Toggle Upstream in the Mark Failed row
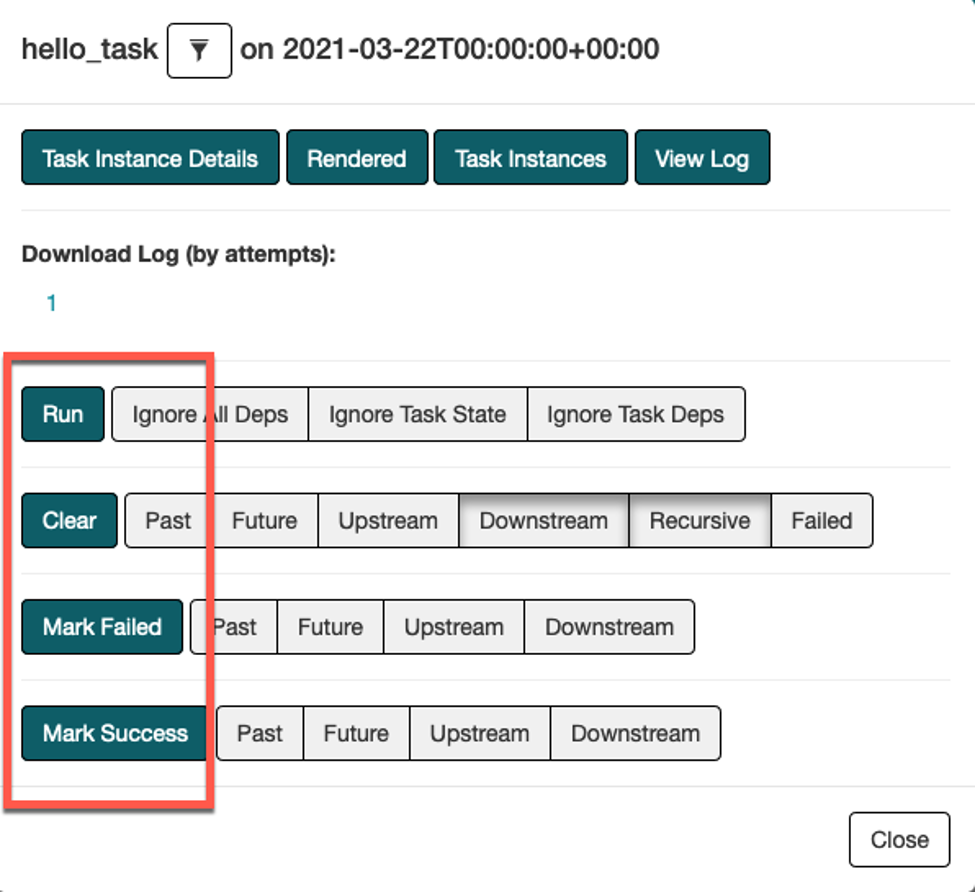 click(x=453, y=627)
